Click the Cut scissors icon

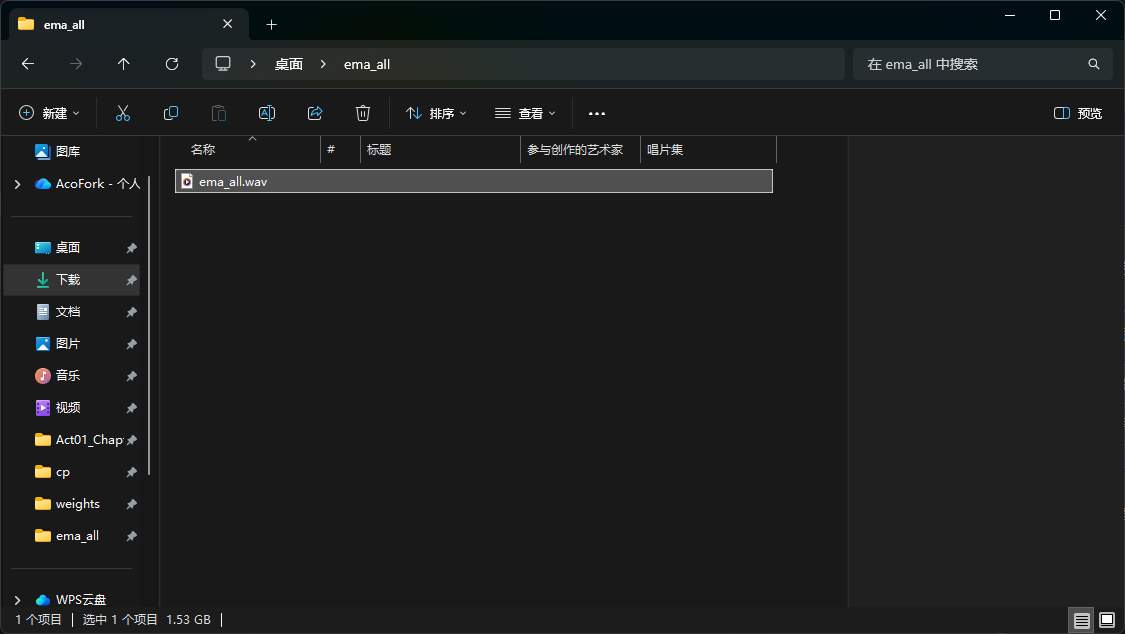click(x=123, y=114)
